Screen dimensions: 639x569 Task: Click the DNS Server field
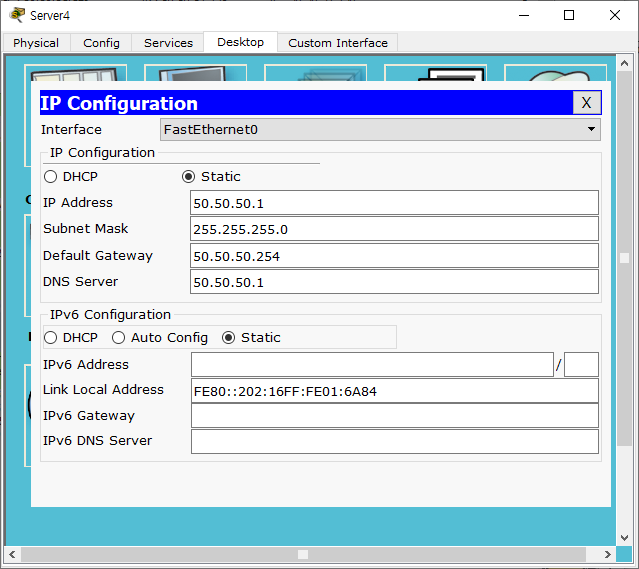[x=394, y=282]
